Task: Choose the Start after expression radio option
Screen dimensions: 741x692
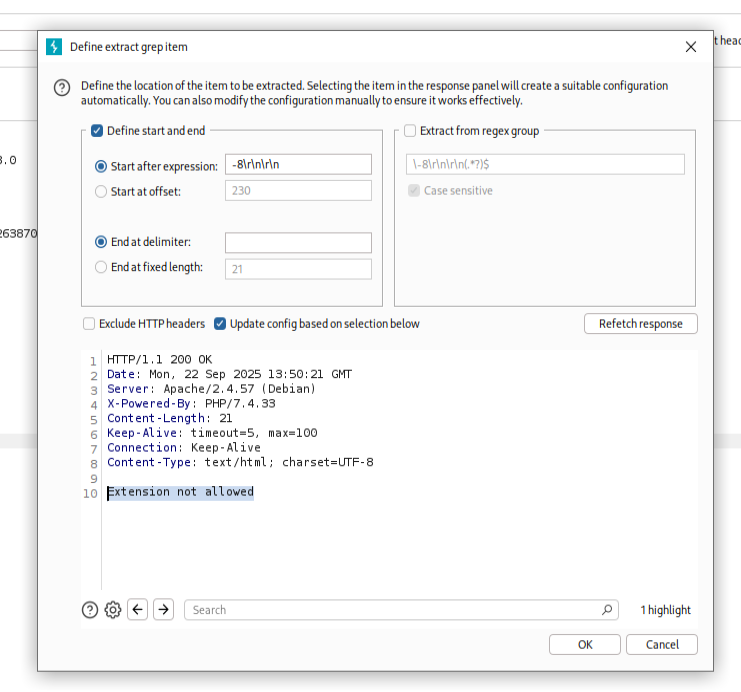Action: 101,166
